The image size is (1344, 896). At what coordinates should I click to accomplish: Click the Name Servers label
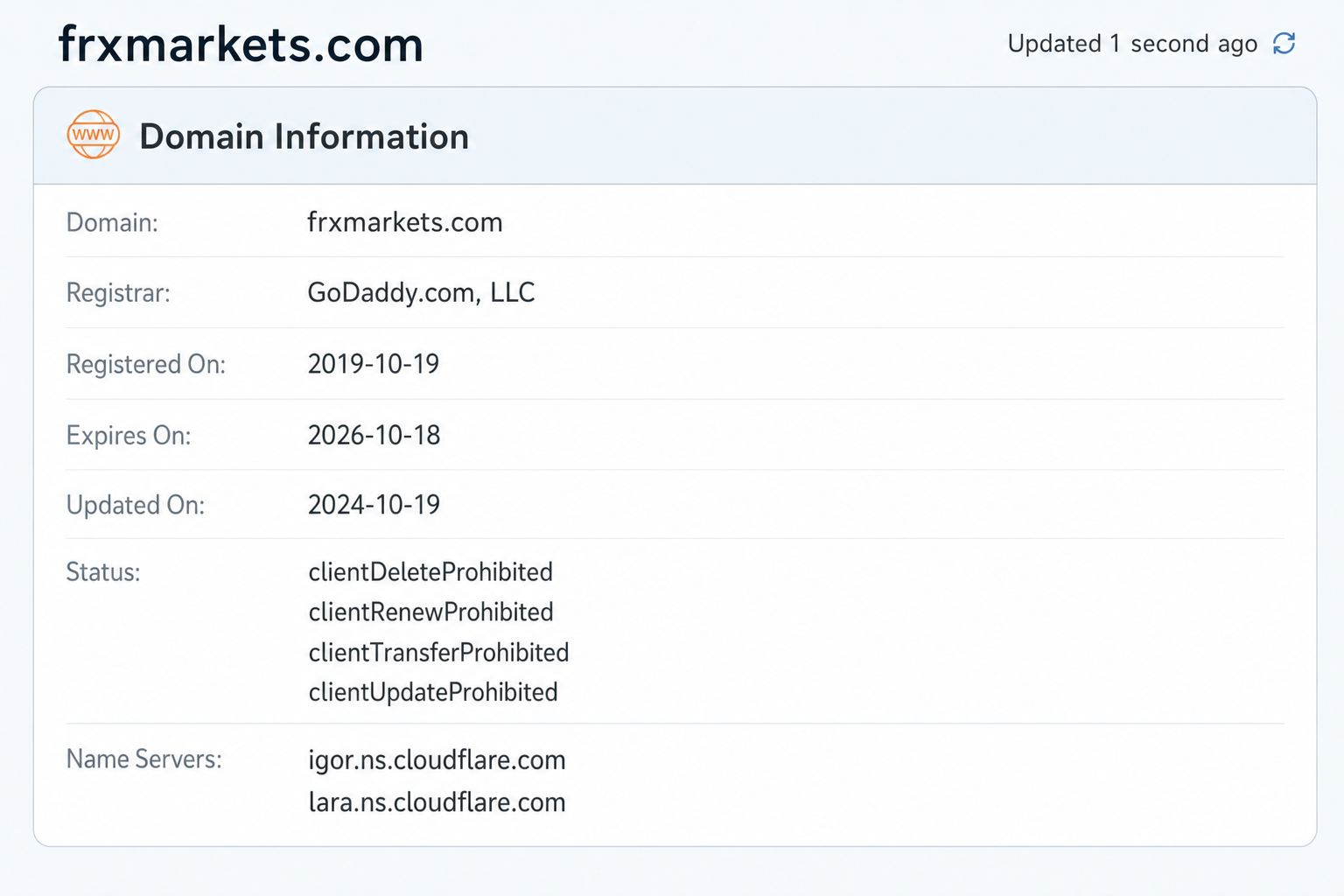pyautogui.click(x=144, y=759)
